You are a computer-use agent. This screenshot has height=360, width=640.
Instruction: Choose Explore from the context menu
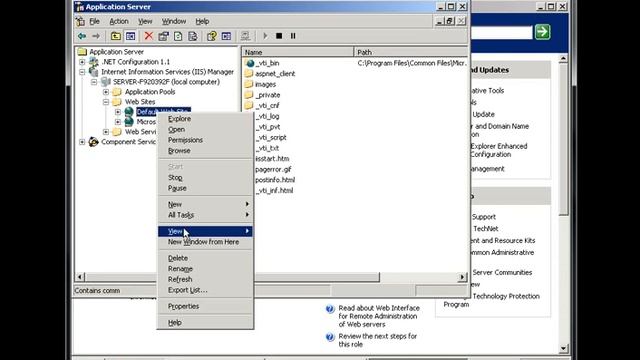tap(205, 119)
